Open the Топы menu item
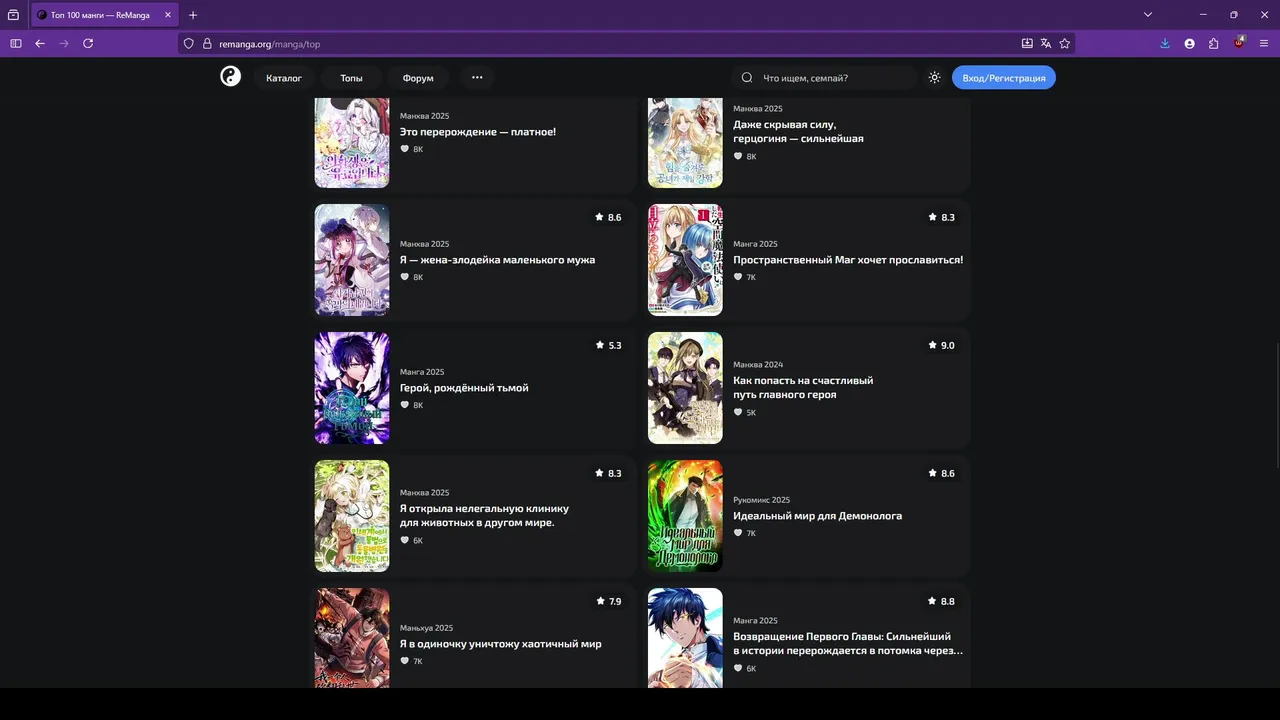The width and height of the screenshot is (1280, 720). pos(351,78)
